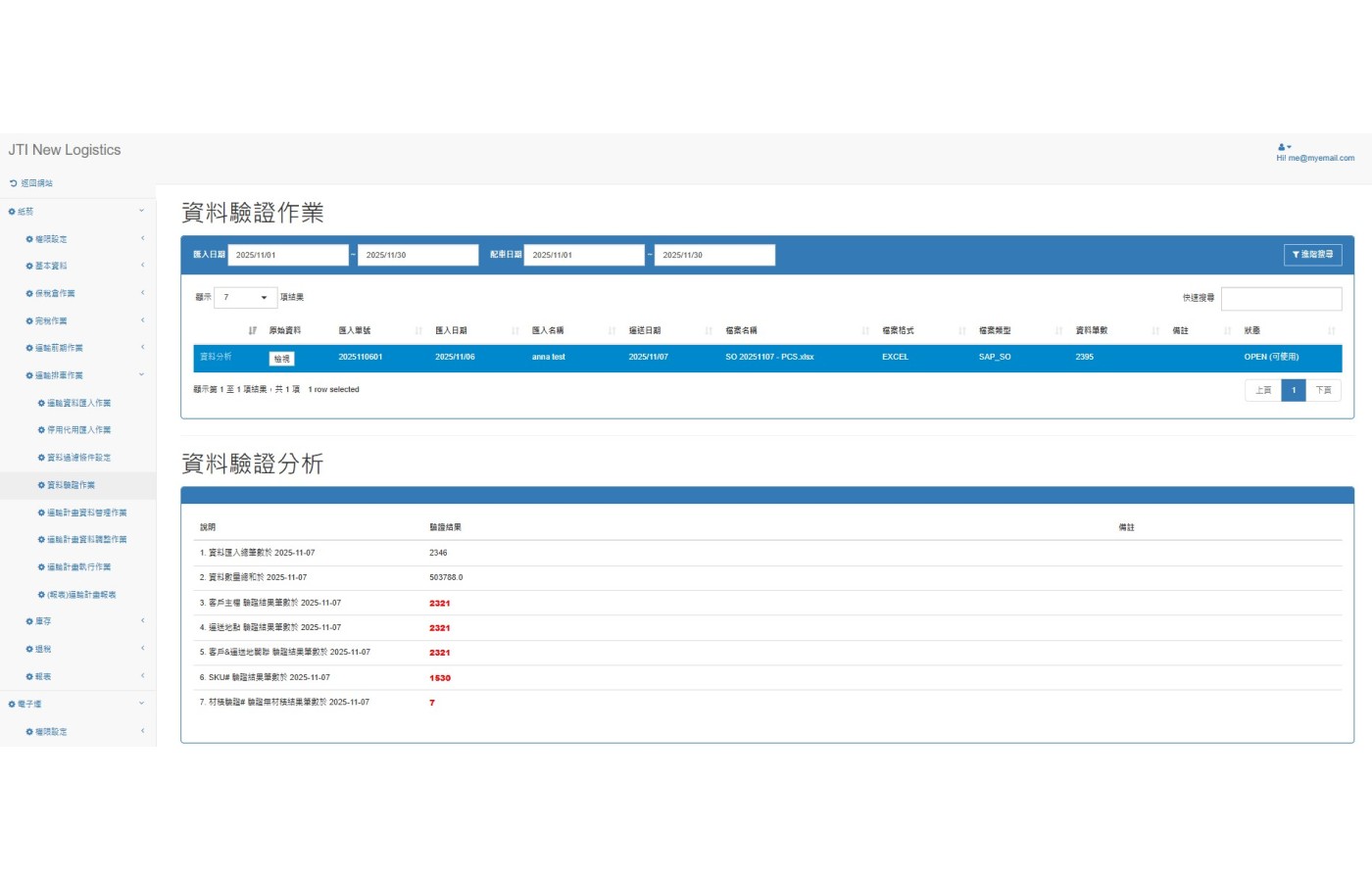The height and width of the screenshot is (882, 1372).
Task: Sort the table by 檔案名稱 column icon
Action: click(865, 331)
